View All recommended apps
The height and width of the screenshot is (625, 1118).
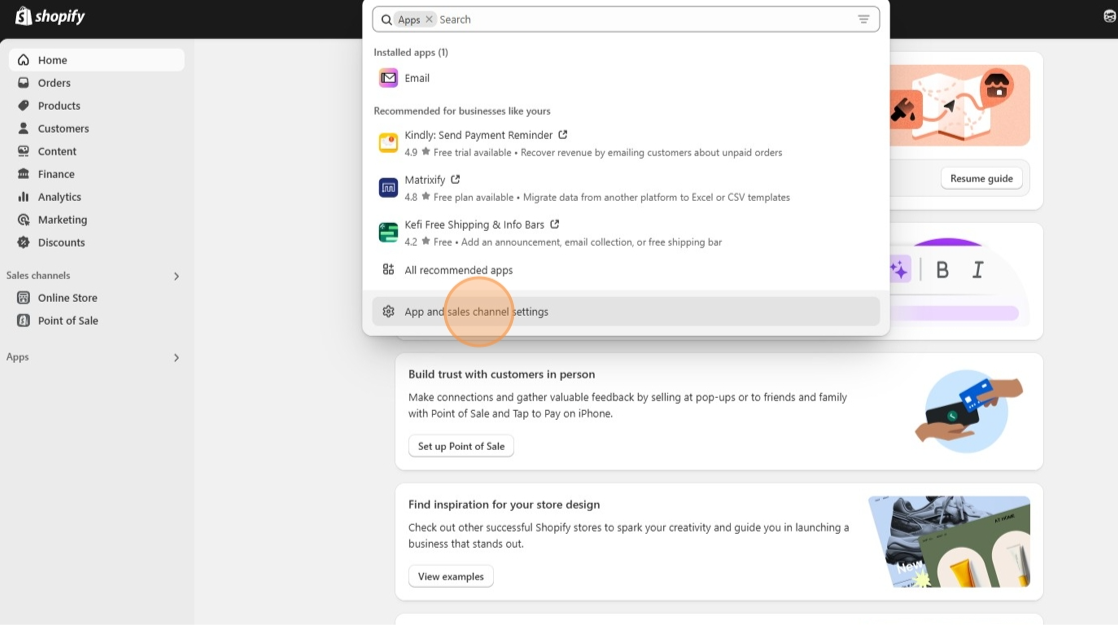458,270
